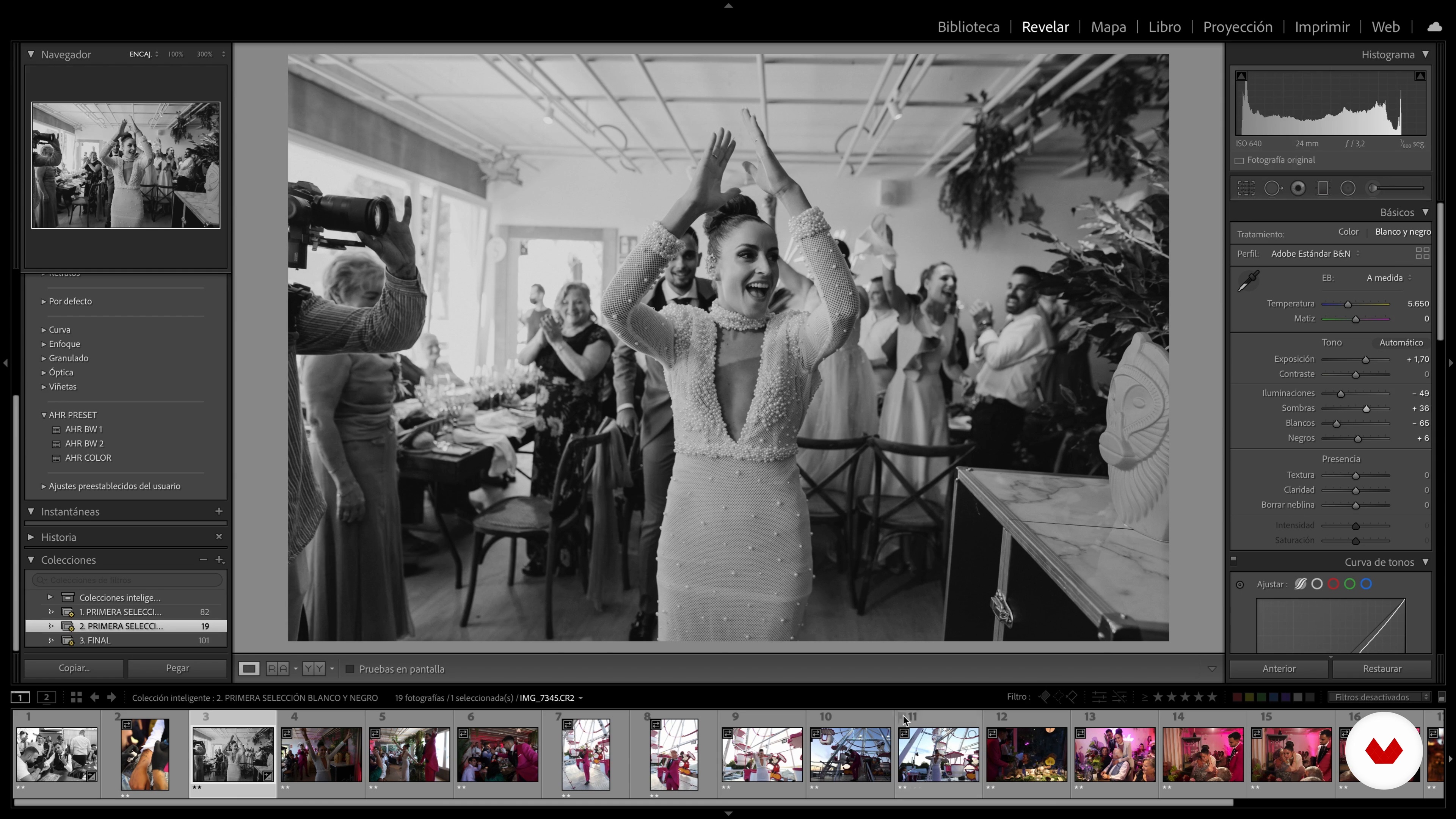Screen dimensions: 1456x819
Task: Open toolbar options dropdown arrow
Action: (x=1212, y=668)
